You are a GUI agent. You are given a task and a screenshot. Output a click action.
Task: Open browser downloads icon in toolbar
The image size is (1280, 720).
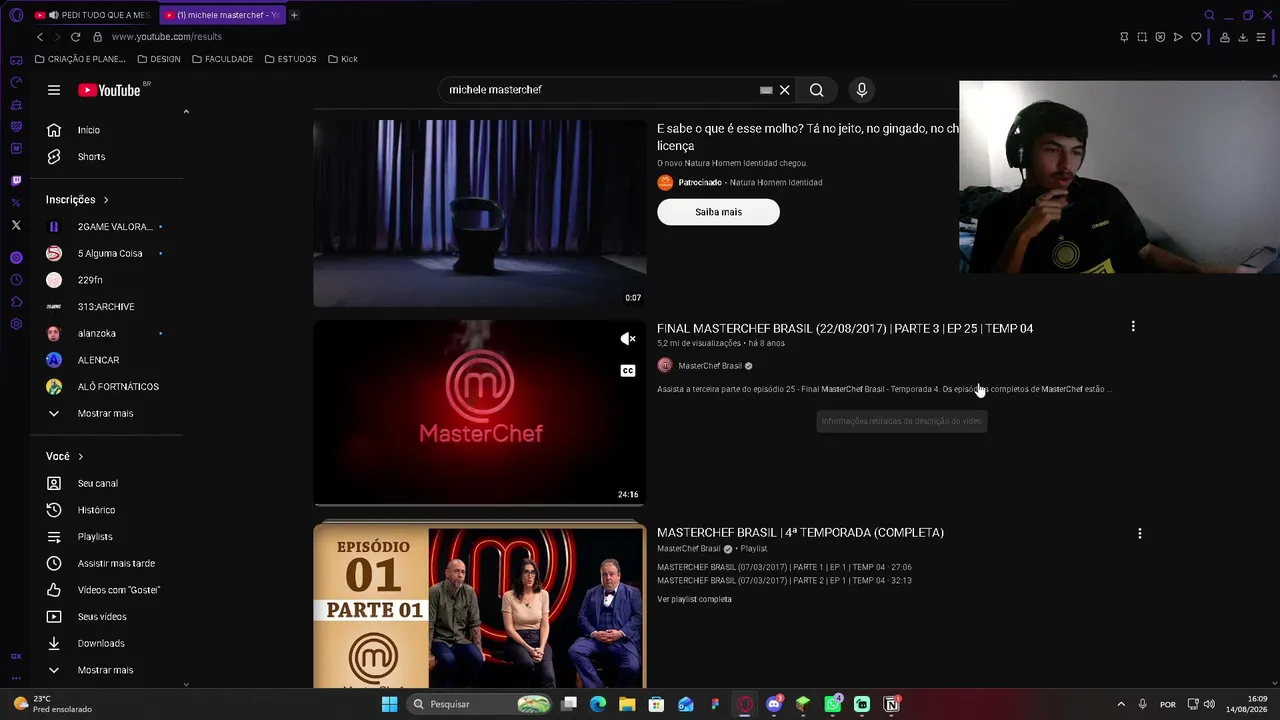point(1243,37)
